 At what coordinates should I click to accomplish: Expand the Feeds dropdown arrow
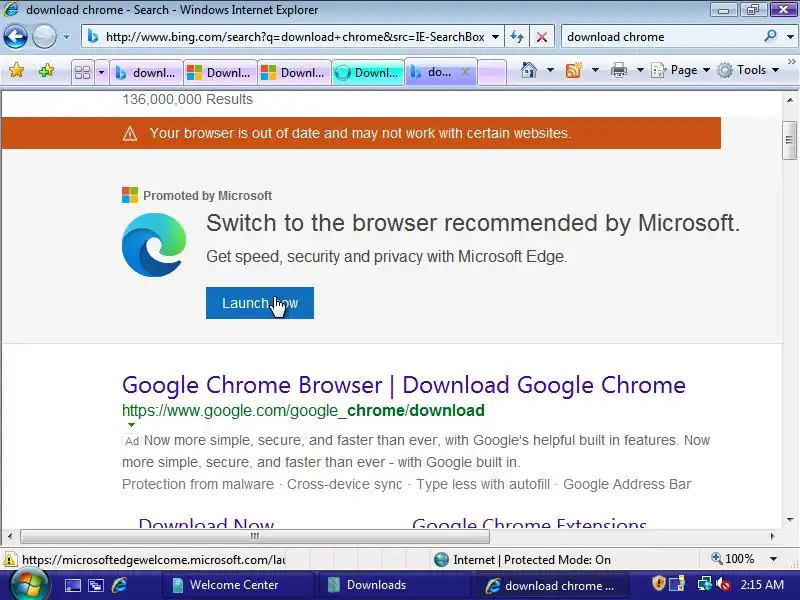point(595,70)
